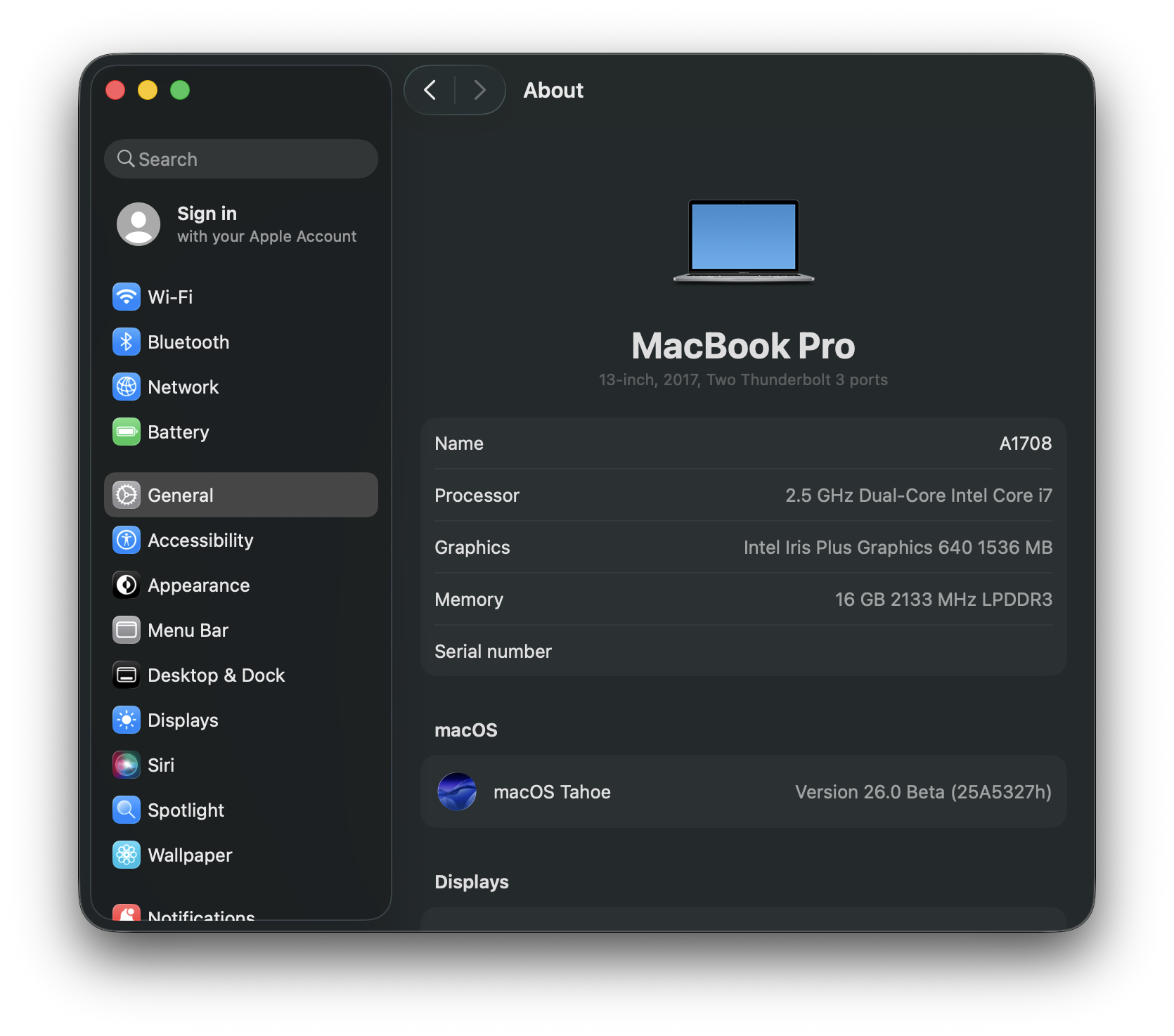Click the 13-inch, 2017 model subtitle
1174x1036 pixels.
pos(743,380)
